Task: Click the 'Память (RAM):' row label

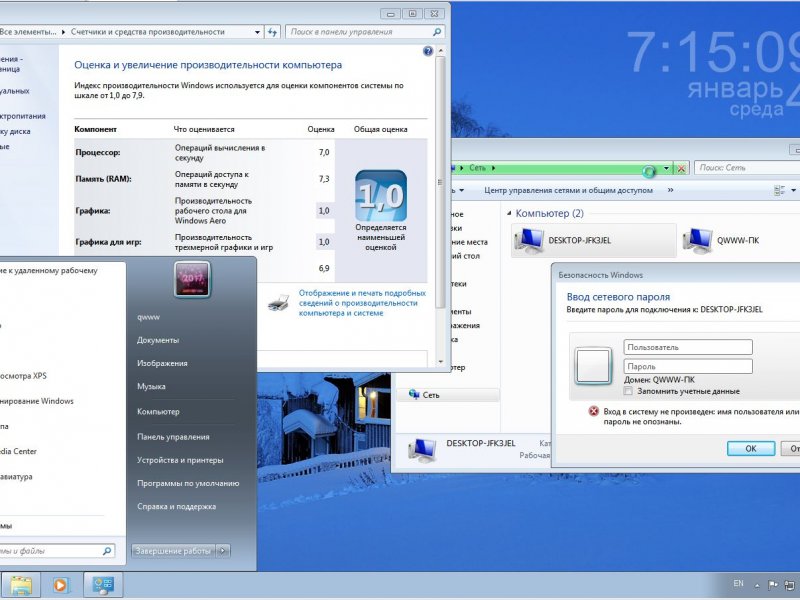Action: point(103,179)
